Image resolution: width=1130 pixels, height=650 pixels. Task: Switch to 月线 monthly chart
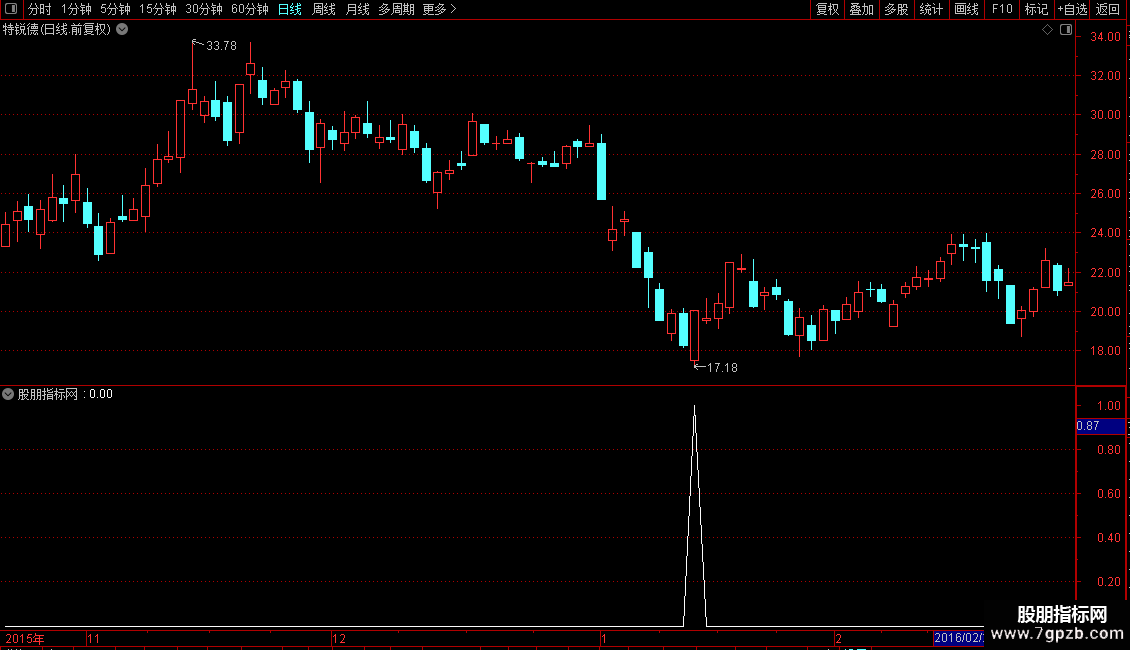pyautogui.click(x=357, y=9)
